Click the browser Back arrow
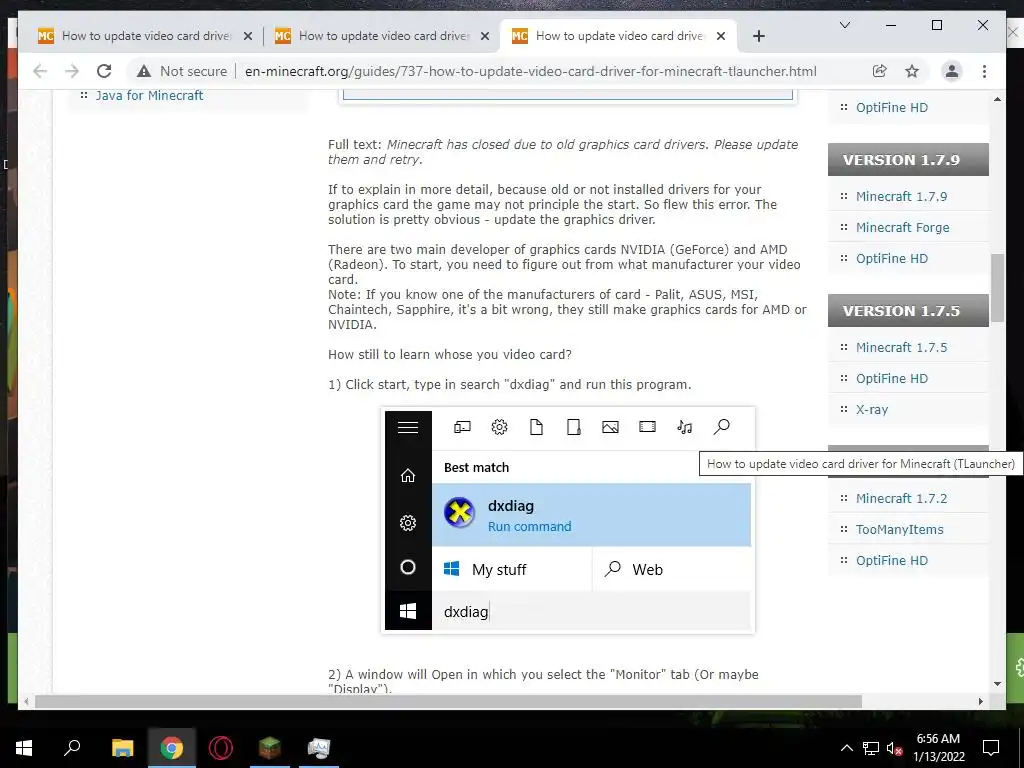 point(40,71)
